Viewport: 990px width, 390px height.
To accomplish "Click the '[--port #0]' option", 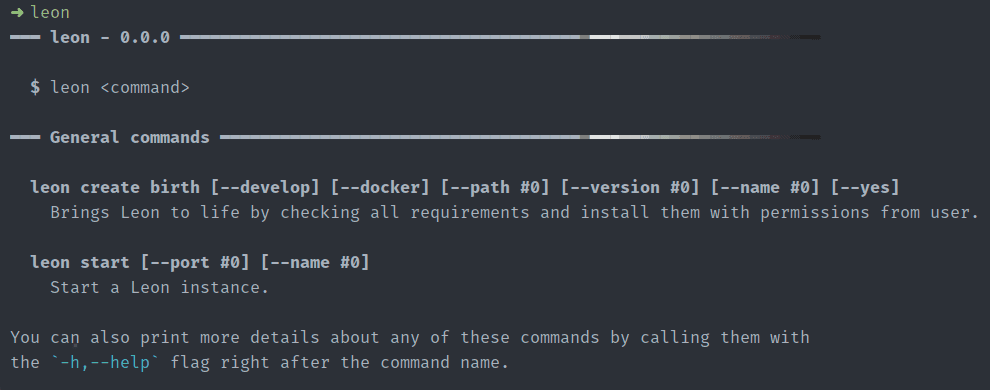I will (x=195, y=262).
